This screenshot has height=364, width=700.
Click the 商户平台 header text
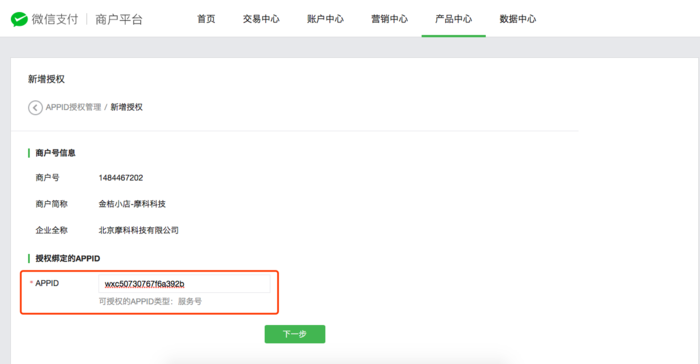click(119, 19)
